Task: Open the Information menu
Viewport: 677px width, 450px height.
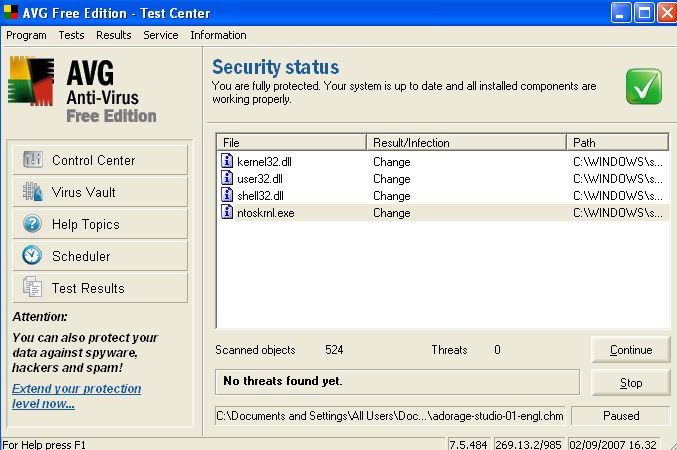Action: pos(218,35)
